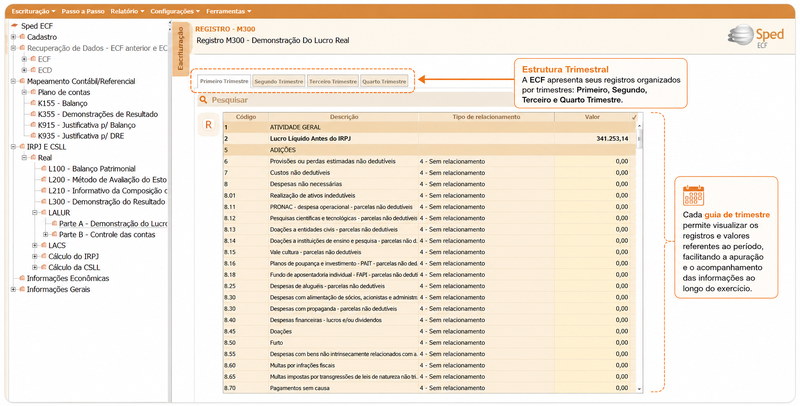This screenshot has height=406, width=800.
Task: Collapse Mapeamento Contábil/Referencial node
Action: [x=13, y=81]
